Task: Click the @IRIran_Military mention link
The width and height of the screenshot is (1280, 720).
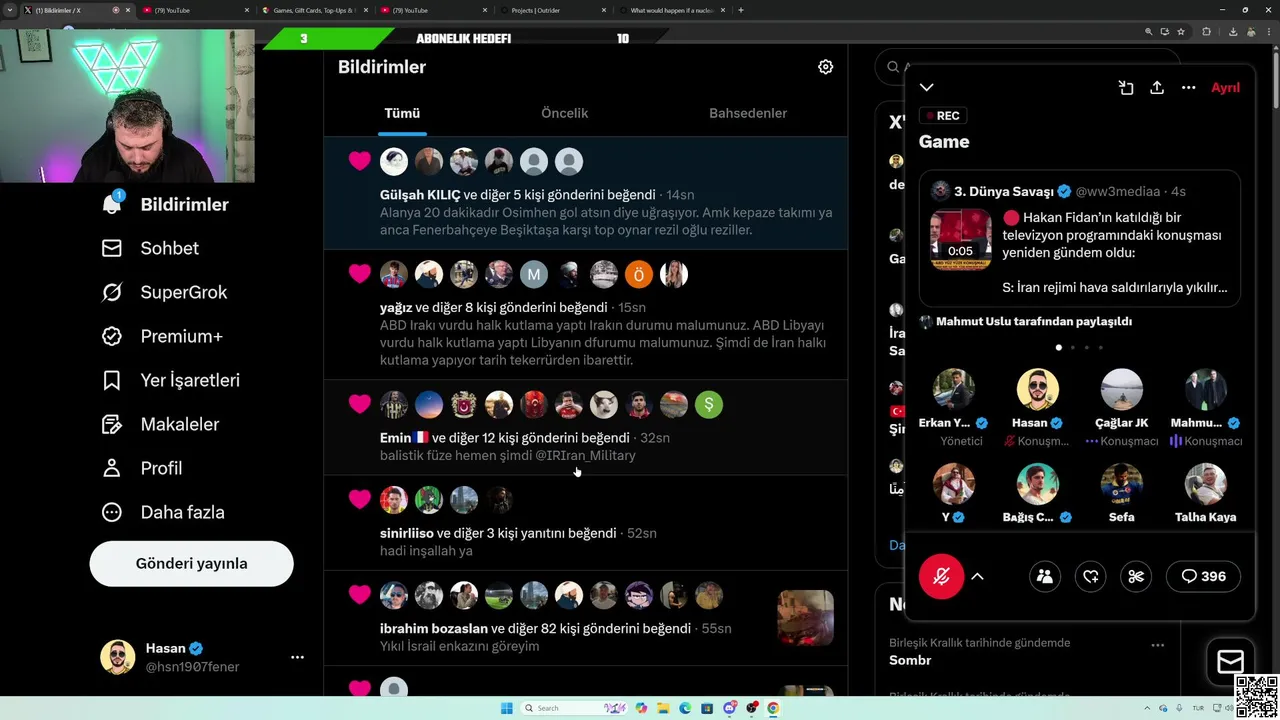Action: (585, 455)
